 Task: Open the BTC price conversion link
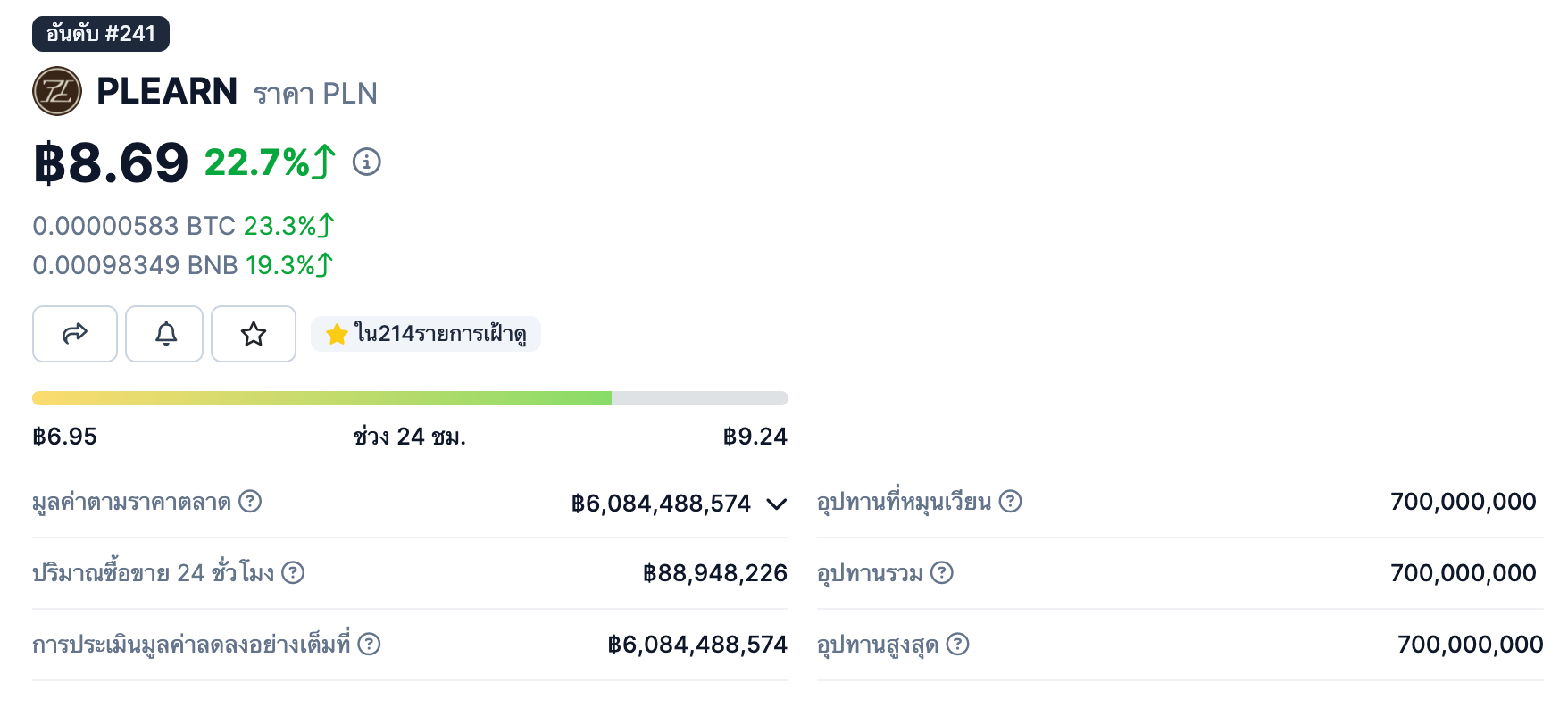coord(134,226)
